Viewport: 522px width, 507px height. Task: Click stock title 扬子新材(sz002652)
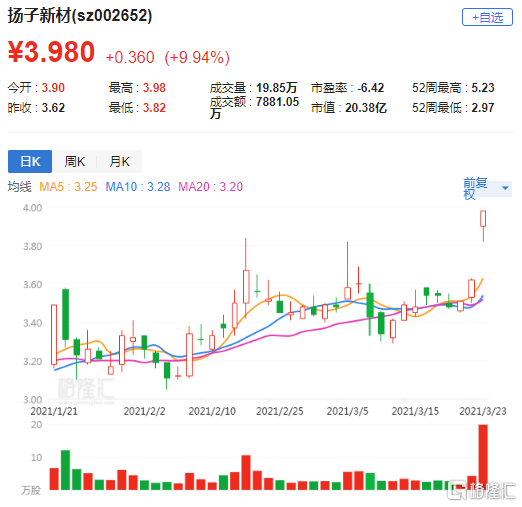[80, 16]
